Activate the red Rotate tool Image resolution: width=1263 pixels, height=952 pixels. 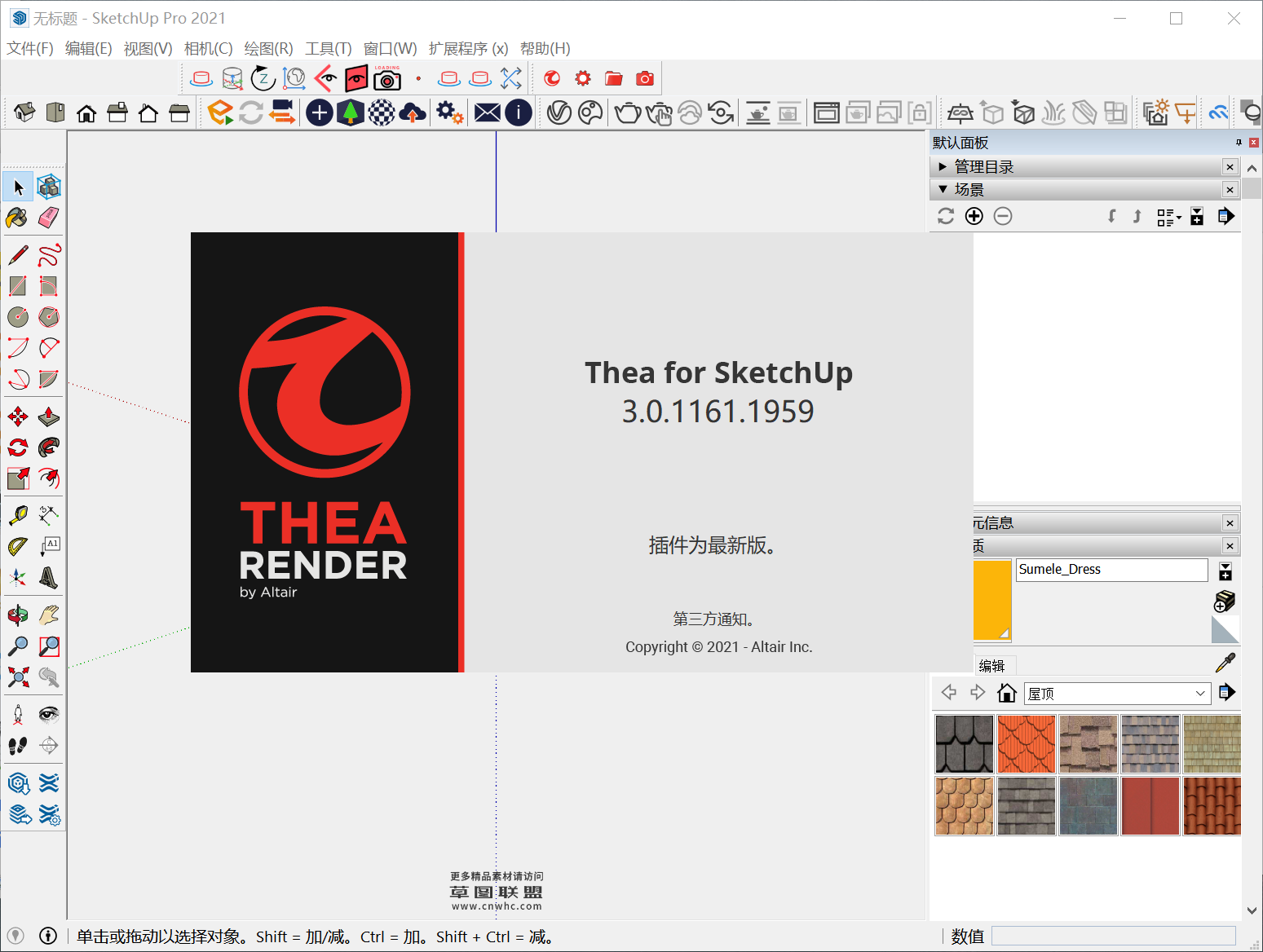pos(18,447)
